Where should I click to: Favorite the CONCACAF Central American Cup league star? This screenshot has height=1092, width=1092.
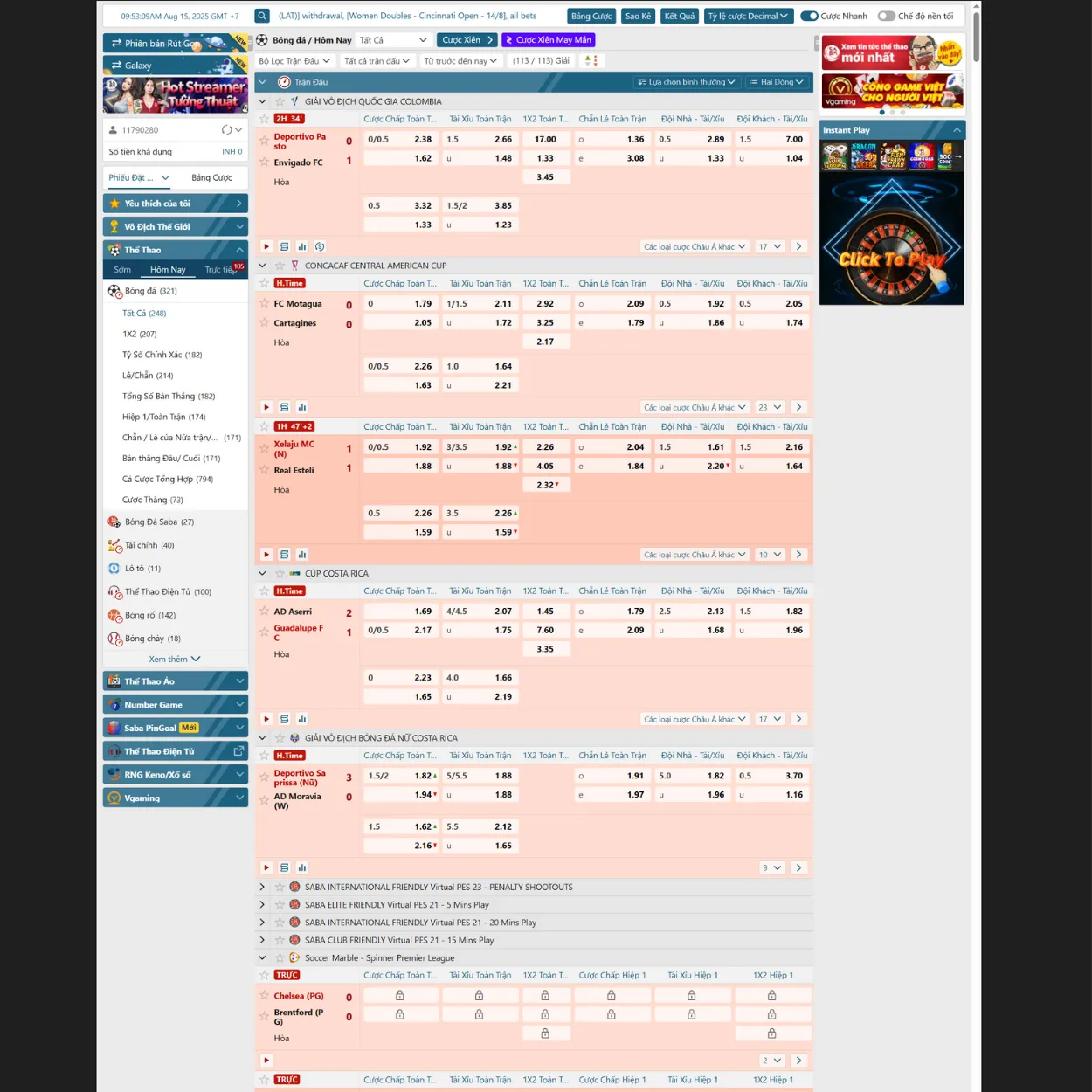click(x=280, y=266)
